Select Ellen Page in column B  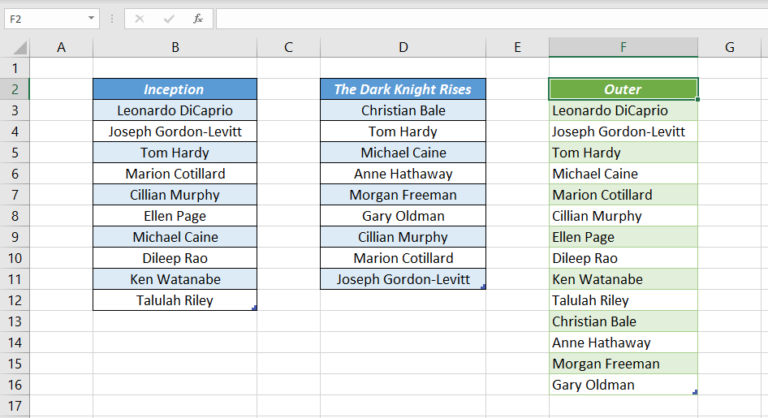tap(175, 216)
